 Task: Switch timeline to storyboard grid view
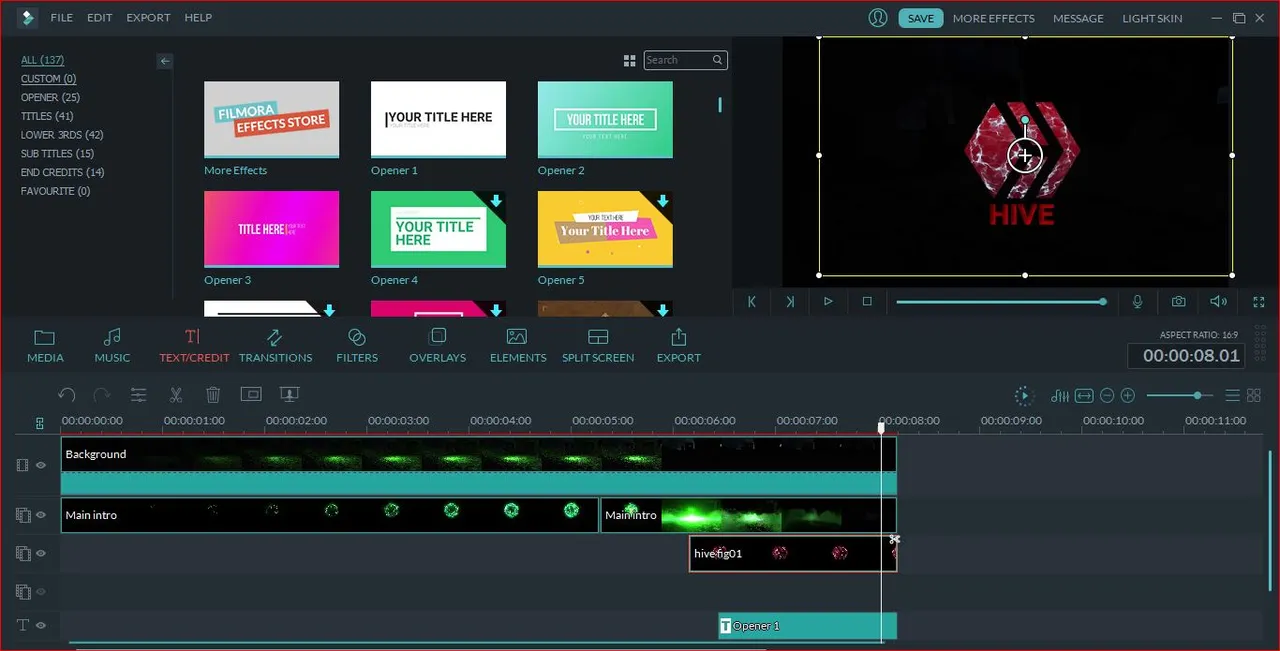pyautogui.click(x=1254, y=396)
